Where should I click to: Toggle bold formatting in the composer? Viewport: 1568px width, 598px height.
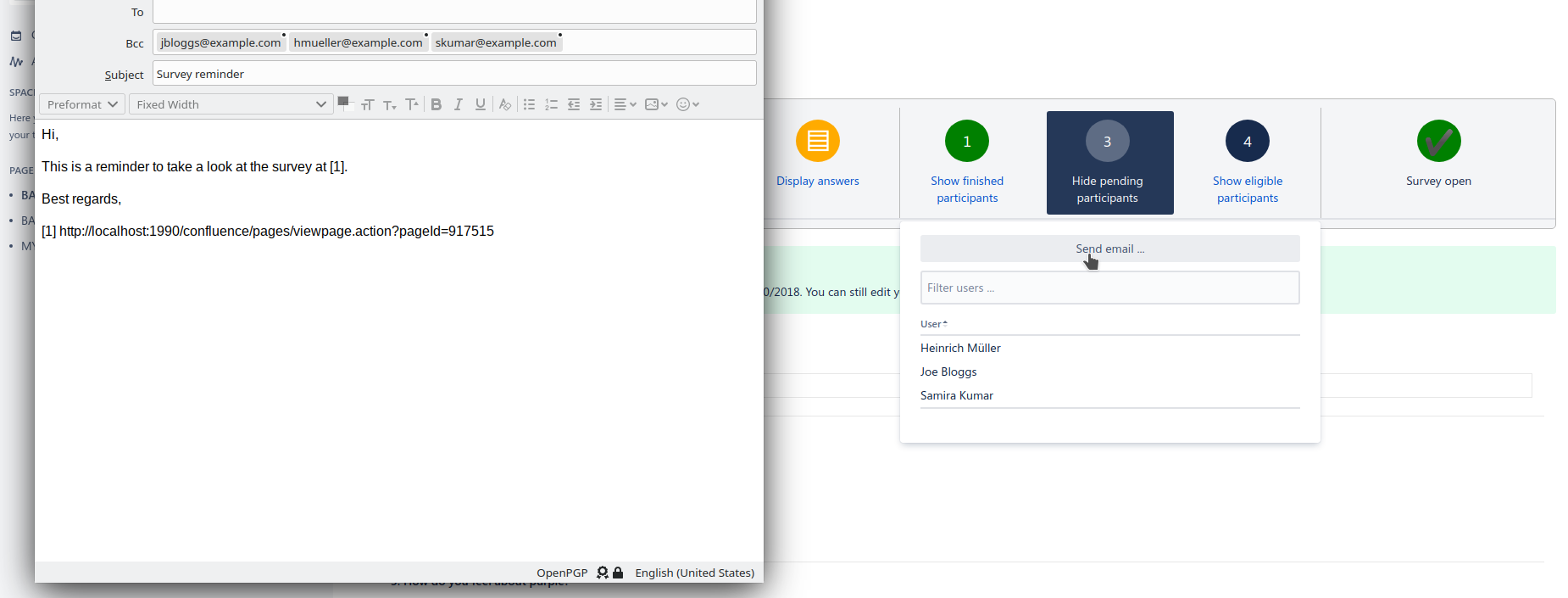[436, 104]
